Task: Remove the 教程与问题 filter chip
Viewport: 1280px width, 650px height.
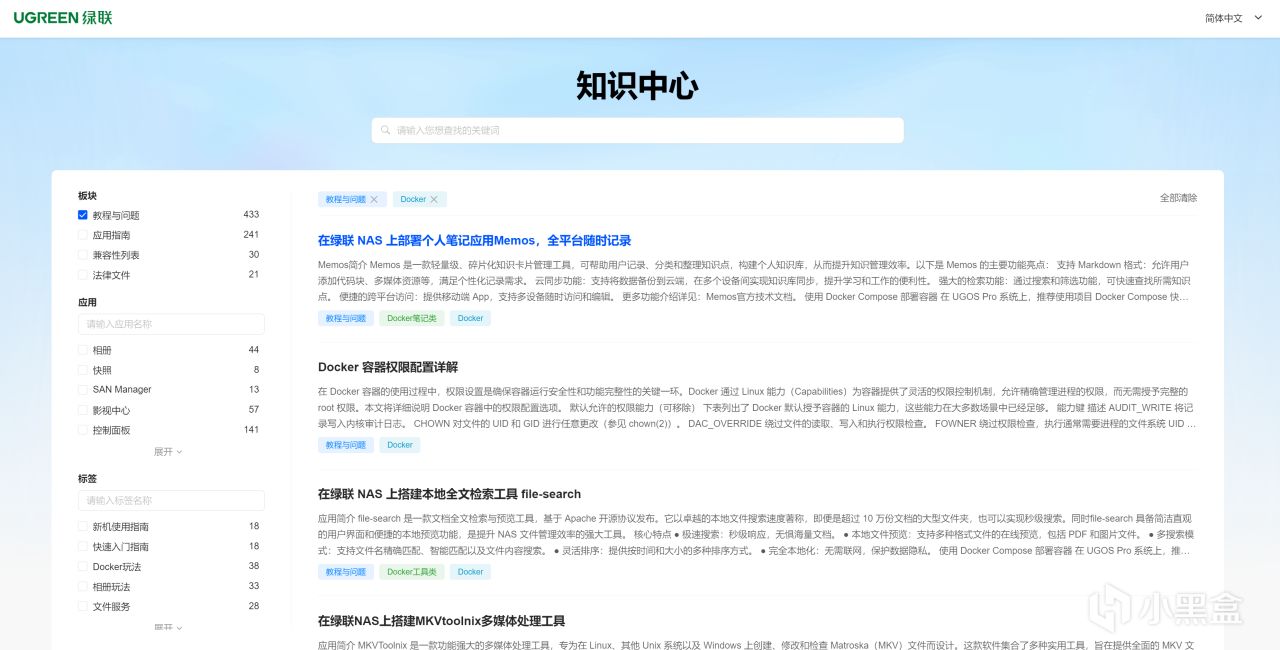Action: tap(374, 200)
